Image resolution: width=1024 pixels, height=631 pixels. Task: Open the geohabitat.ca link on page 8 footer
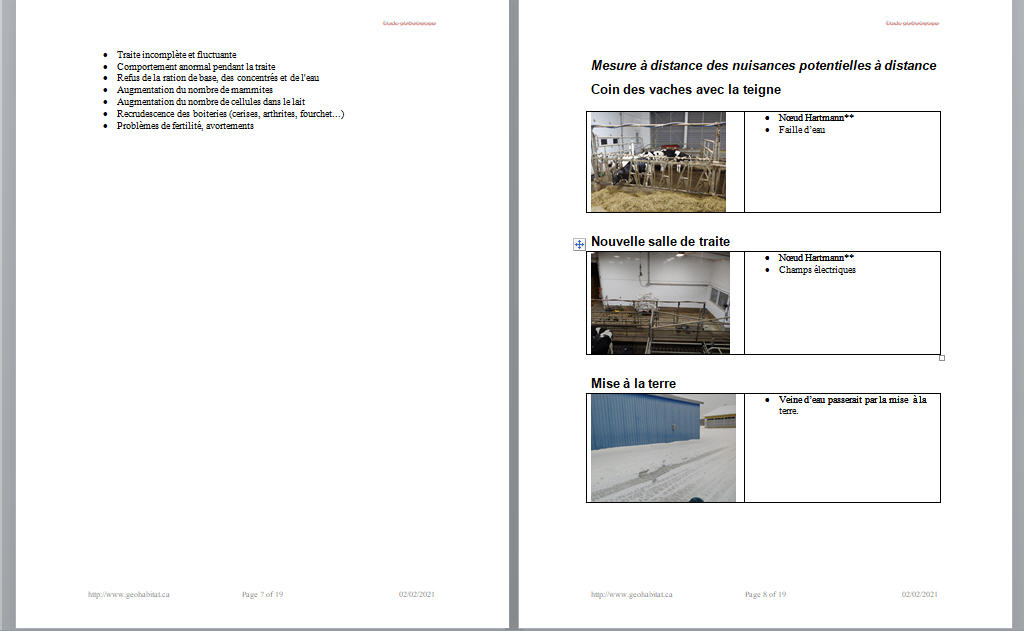631,594
